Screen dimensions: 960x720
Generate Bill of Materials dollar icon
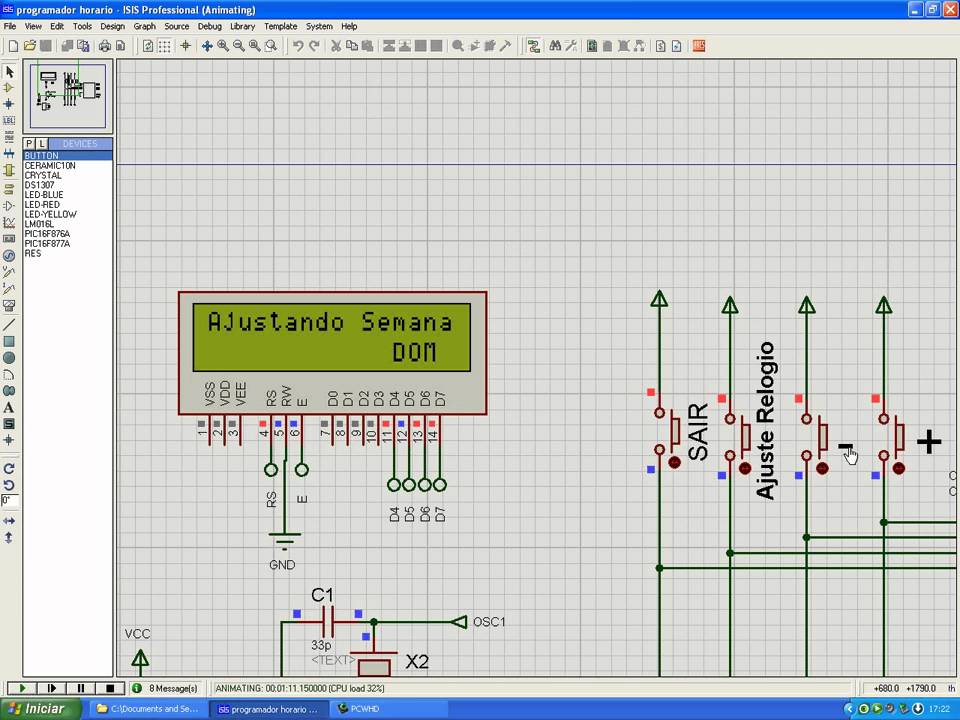pos(660,46)
